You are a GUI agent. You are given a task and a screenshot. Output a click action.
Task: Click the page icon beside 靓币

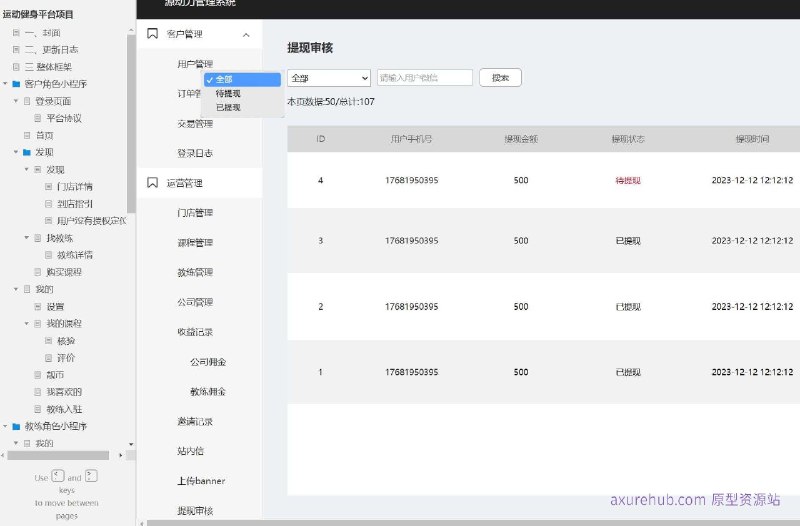pyautogui.click(x=38, y=374)
